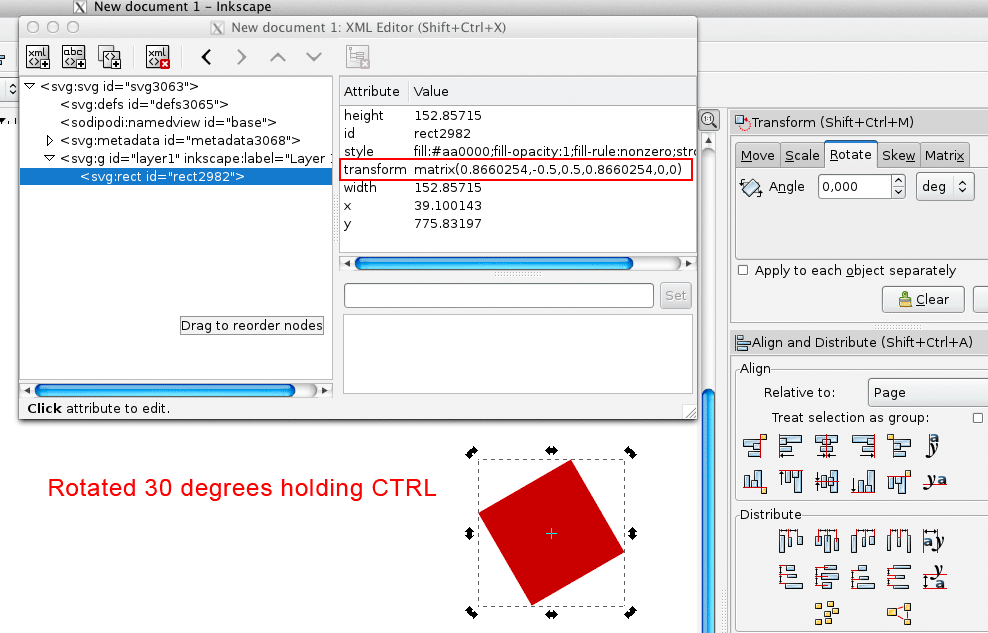Align left edges of objects
Screen dimensions: 988x633
(790, 446)
